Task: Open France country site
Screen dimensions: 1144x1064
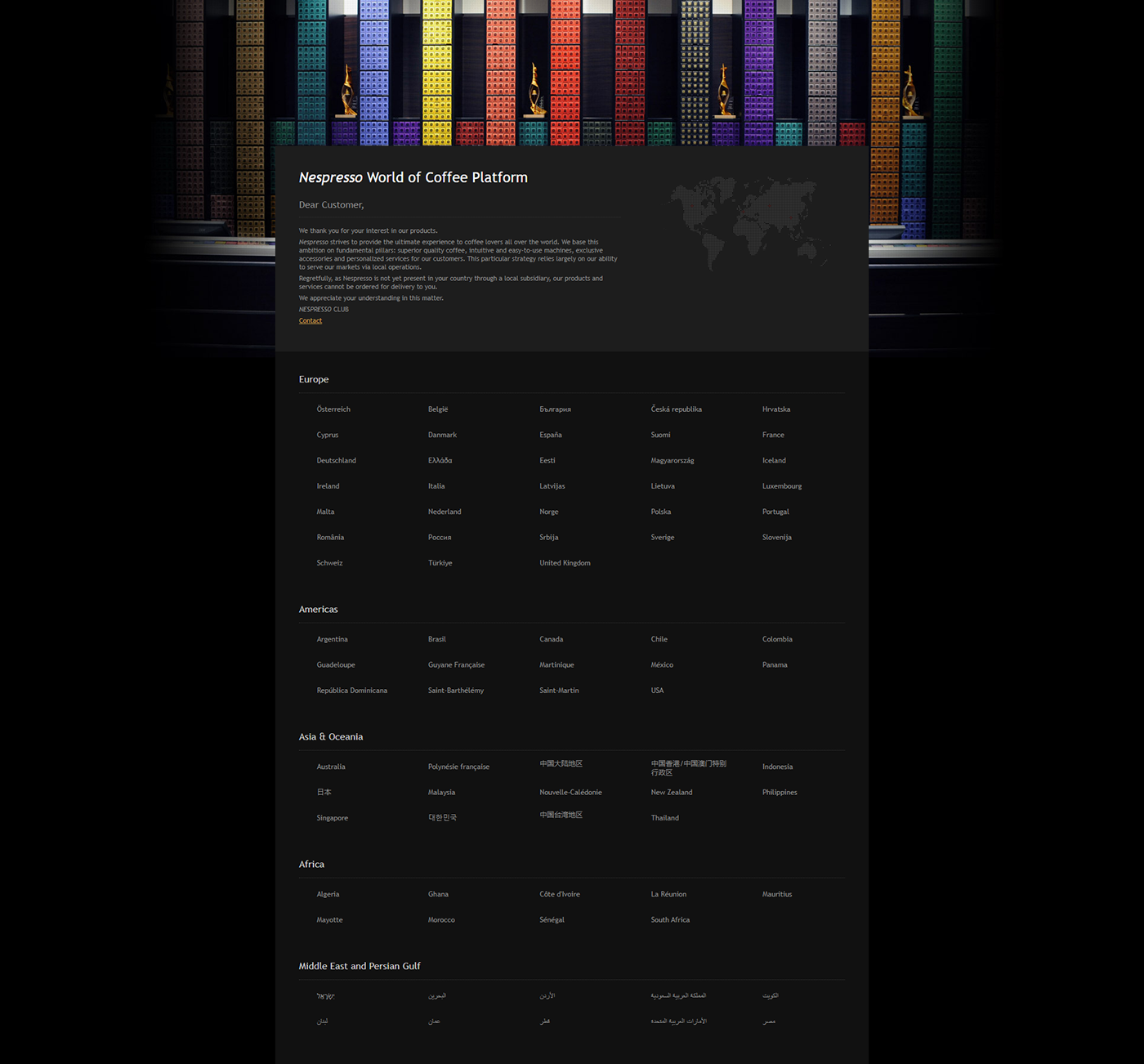Action: click(x=773, y=435)
